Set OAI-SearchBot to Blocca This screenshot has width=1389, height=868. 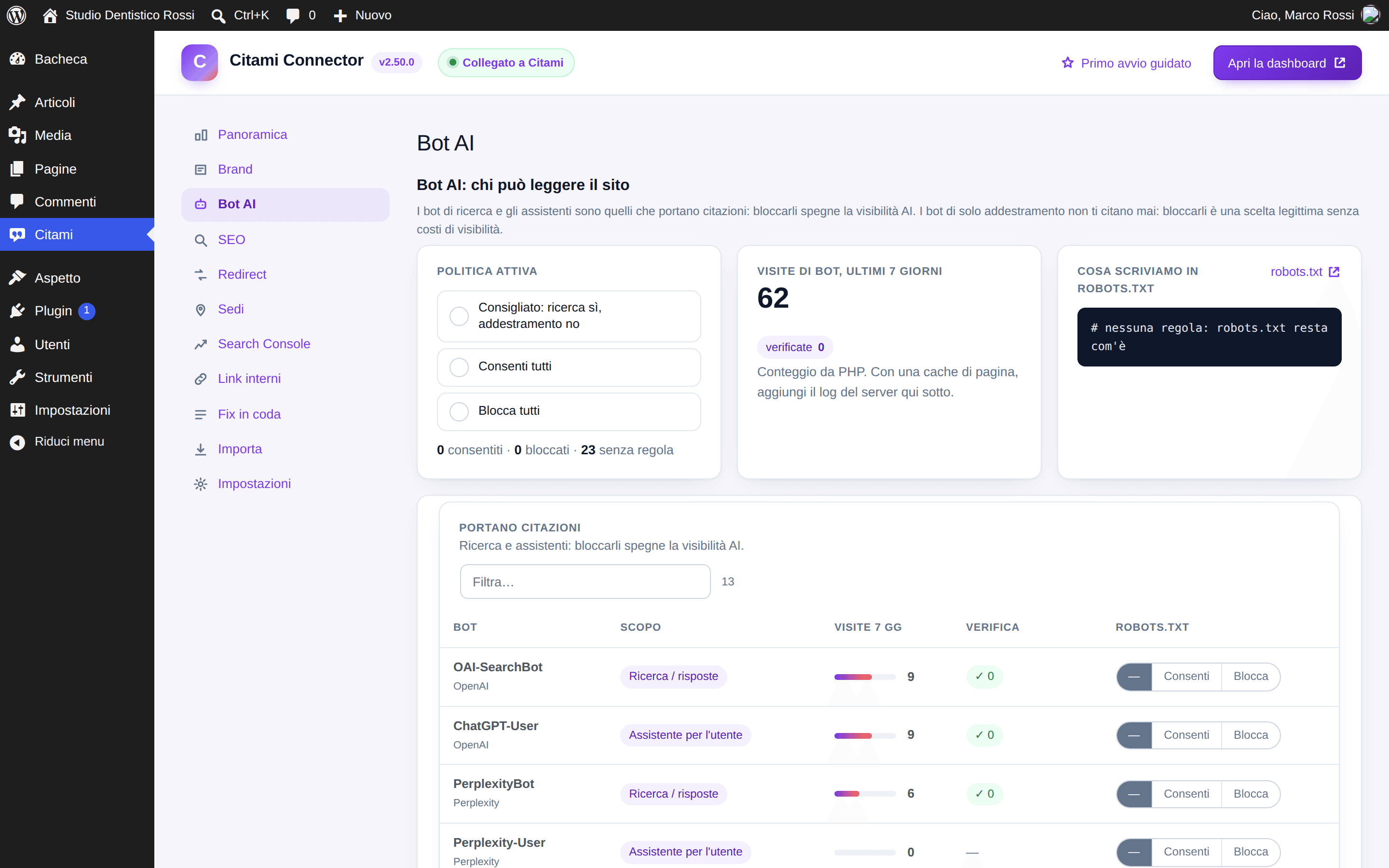[1250, 676]
